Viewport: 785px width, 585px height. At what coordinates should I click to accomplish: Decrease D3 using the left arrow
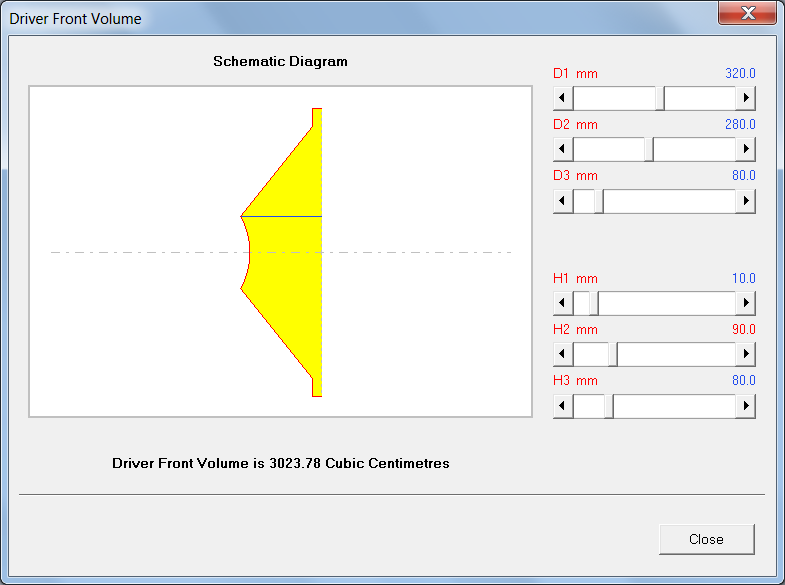point(563,201)
